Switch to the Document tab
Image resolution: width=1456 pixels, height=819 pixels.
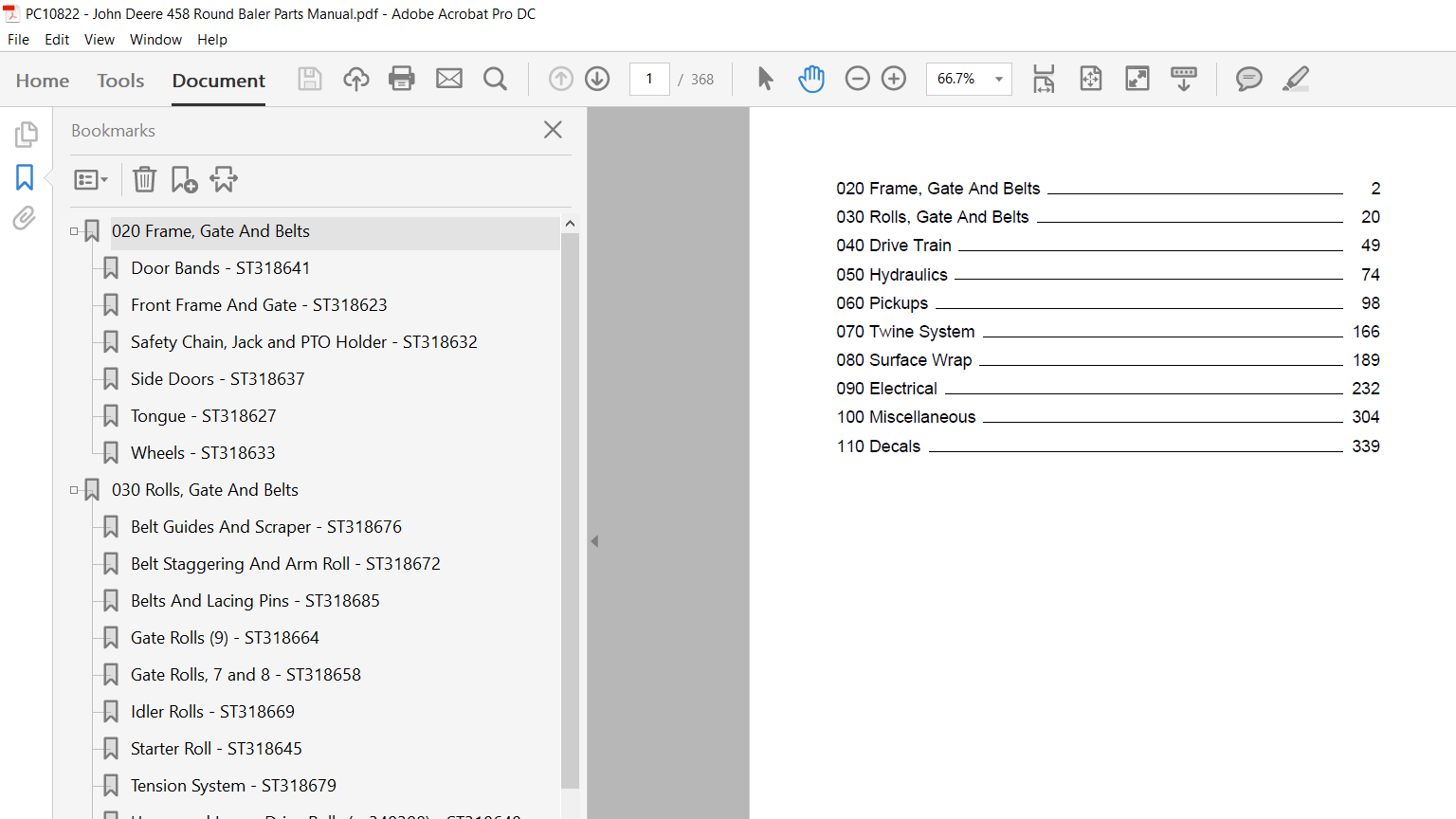click(219, 81)
